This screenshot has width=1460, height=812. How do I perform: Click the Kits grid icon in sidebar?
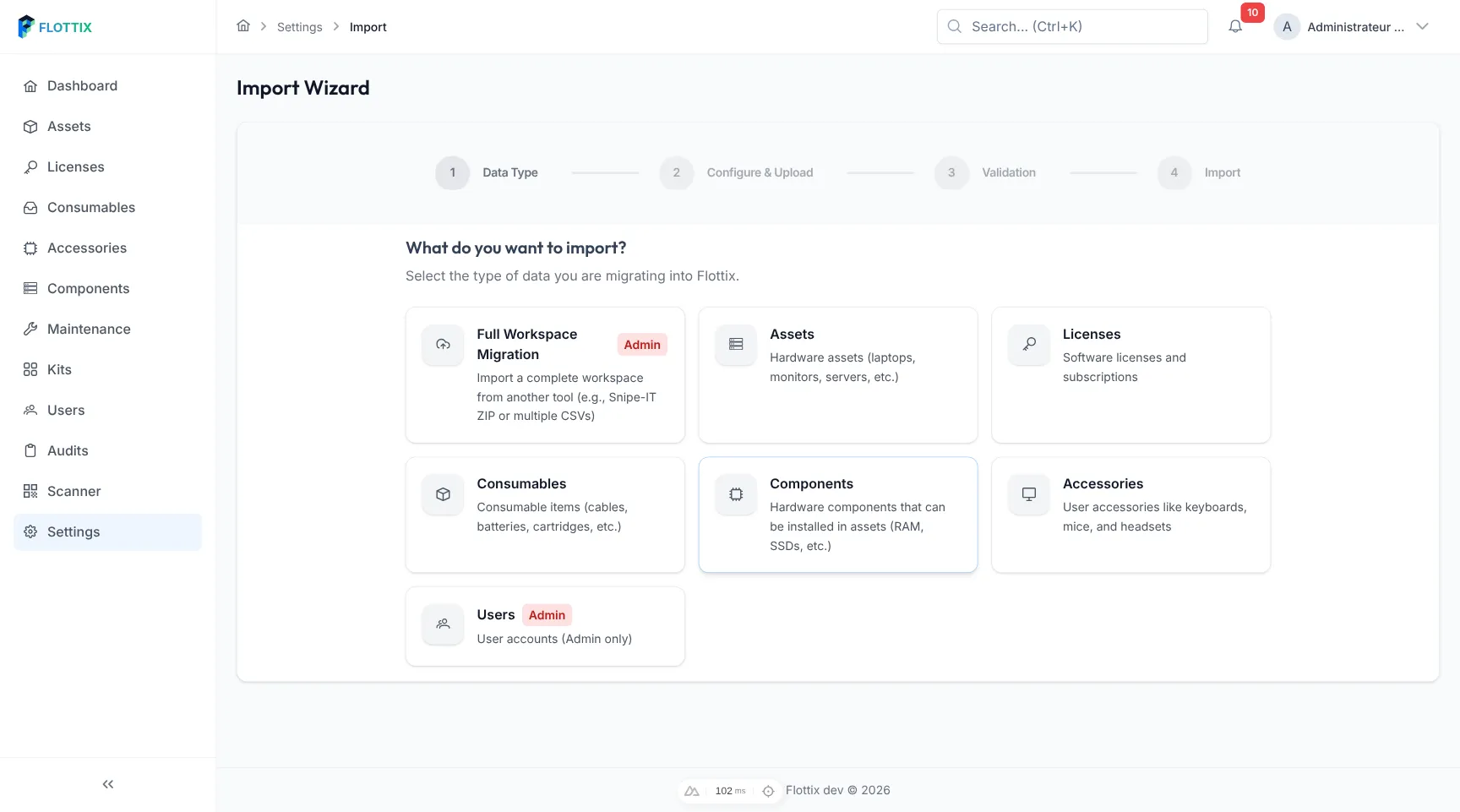30,370
